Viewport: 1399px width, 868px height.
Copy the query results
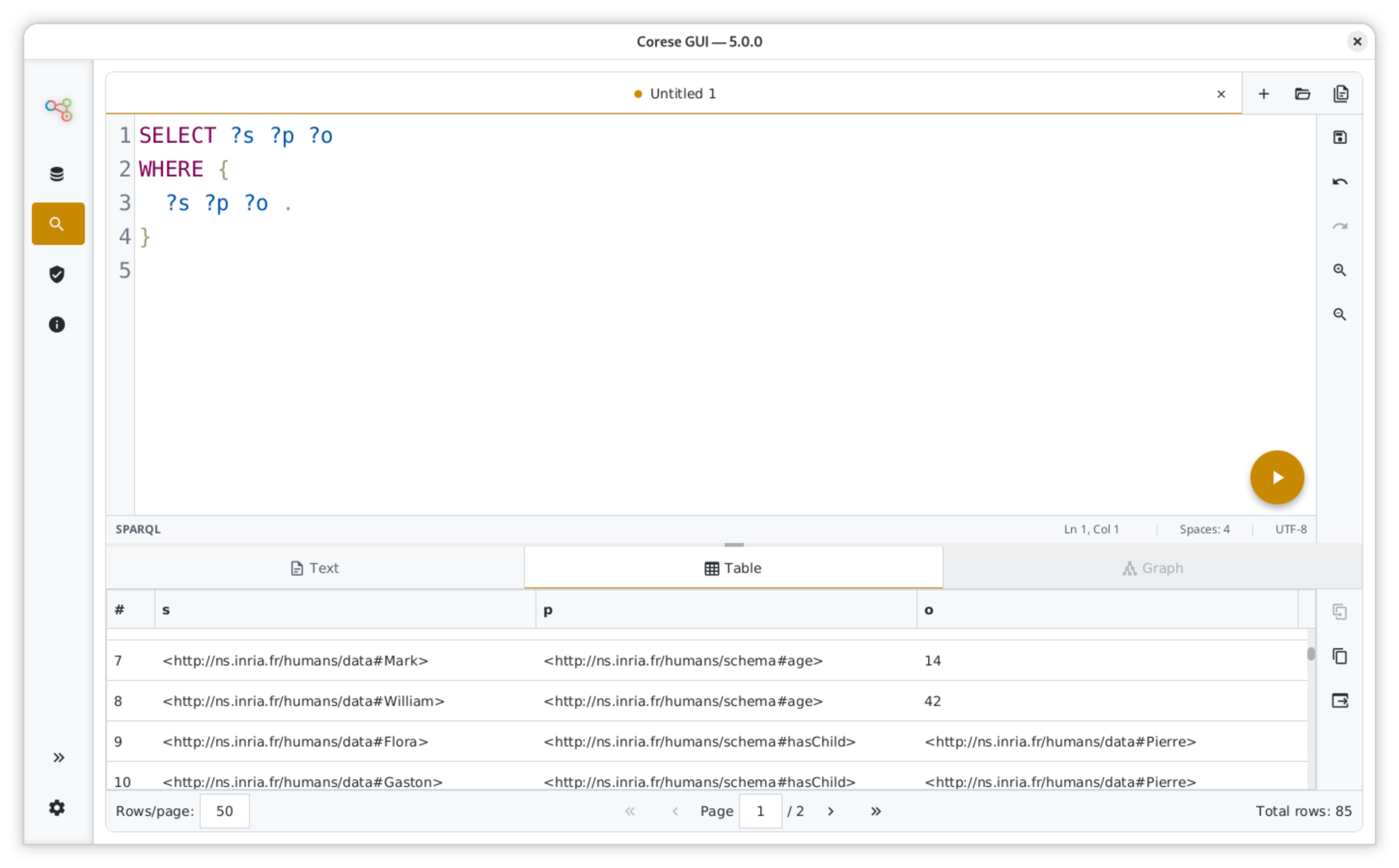click(x=1341, y=656)
